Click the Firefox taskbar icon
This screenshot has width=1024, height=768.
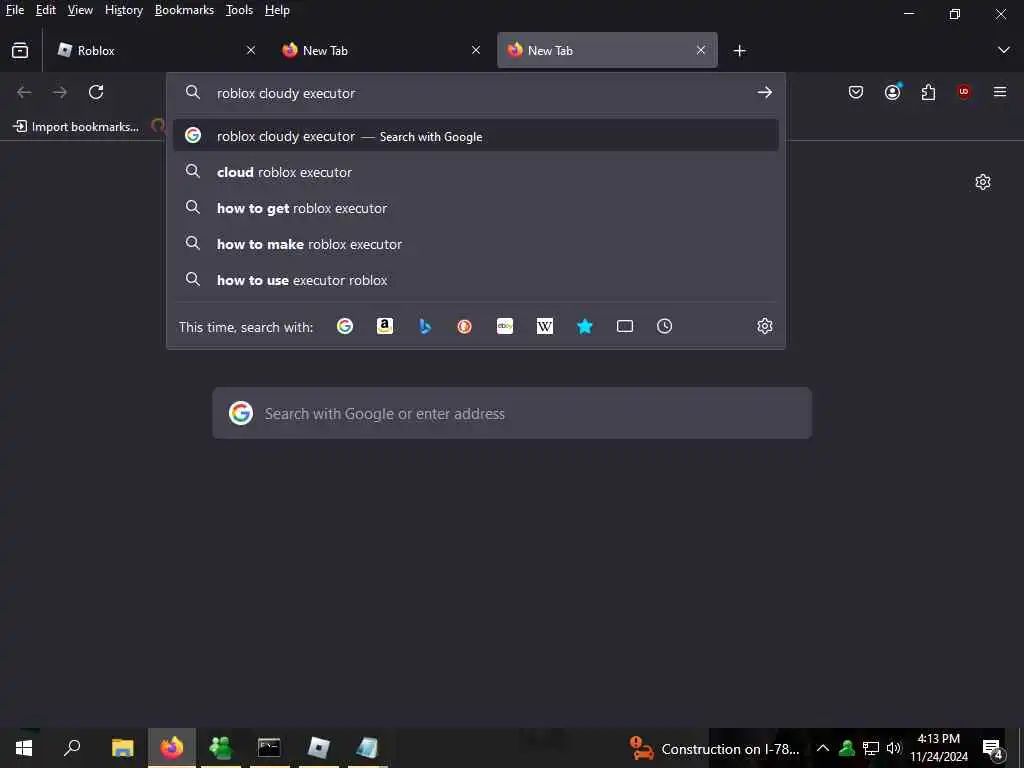click(x=172, y=748)
